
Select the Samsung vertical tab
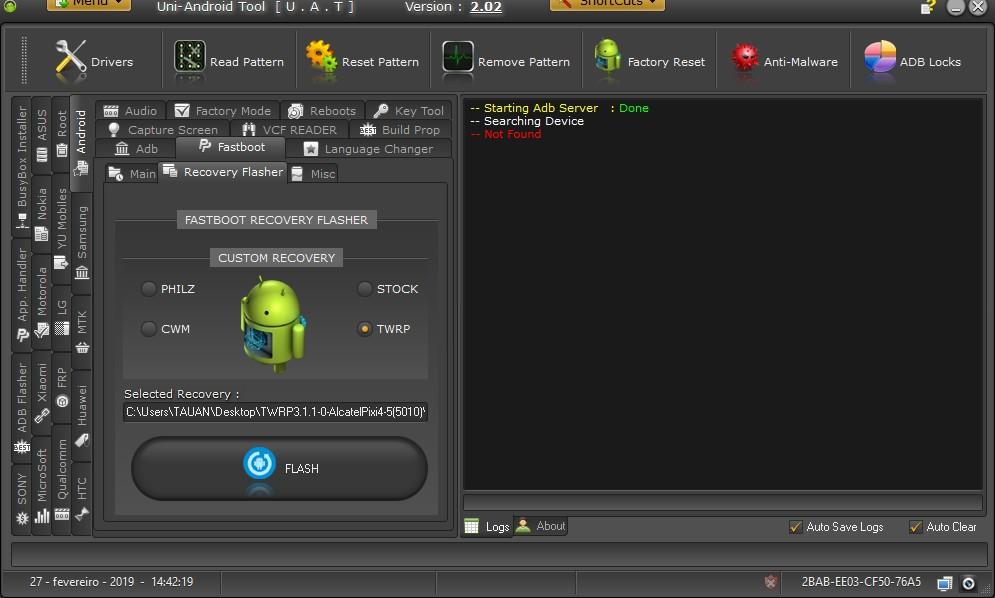[x=81, y=243]
